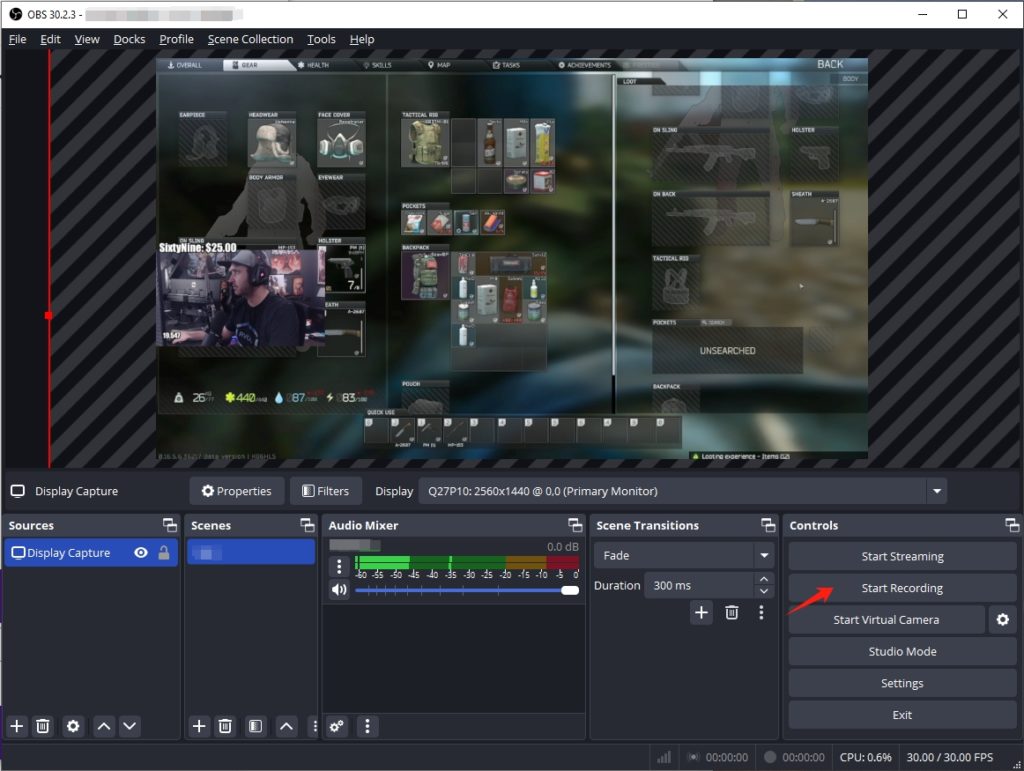Add a new scene with plus icon

pos(199,726)
